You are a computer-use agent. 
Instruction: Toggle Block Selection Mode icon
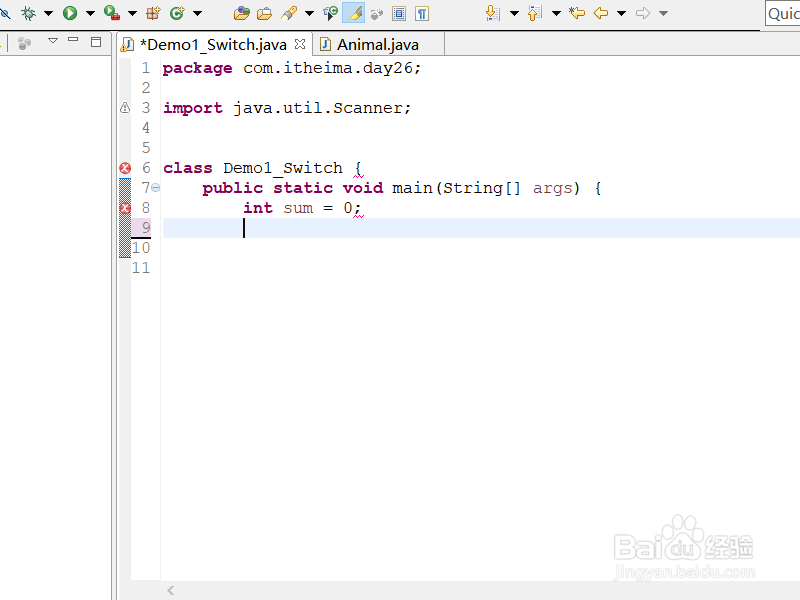tap(399, 14)
